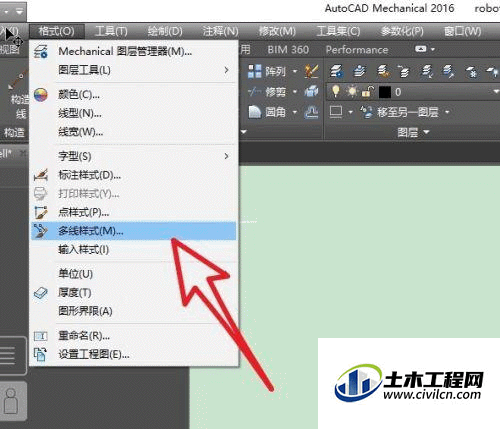Expand the 阵列 dropdown arrow
Screen dimensions: 500x429
pyautogui.click(x=295, y=71)
